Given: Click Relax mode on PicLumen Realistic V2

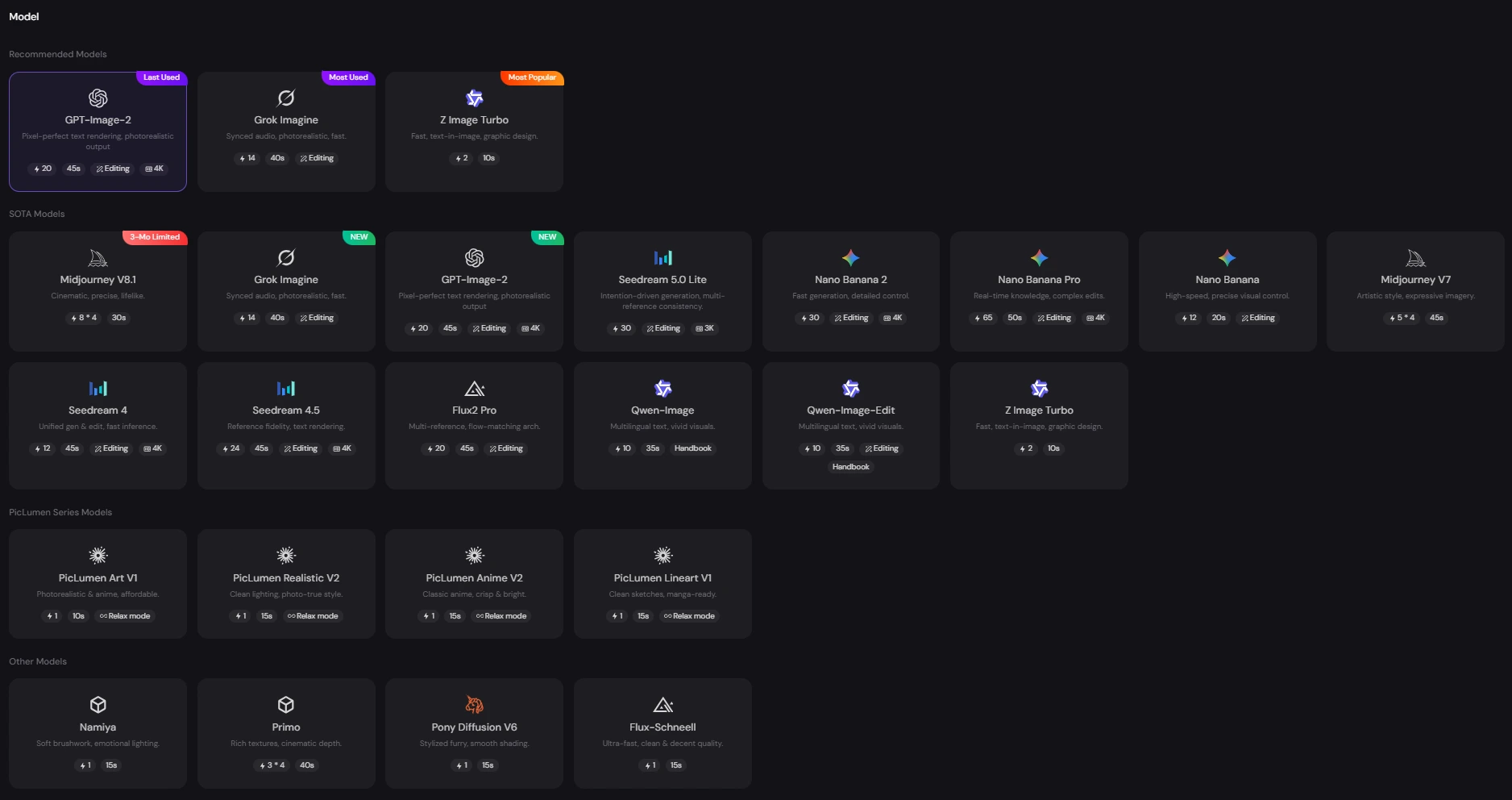Looking at the screenshot, I should pos(313,616).
